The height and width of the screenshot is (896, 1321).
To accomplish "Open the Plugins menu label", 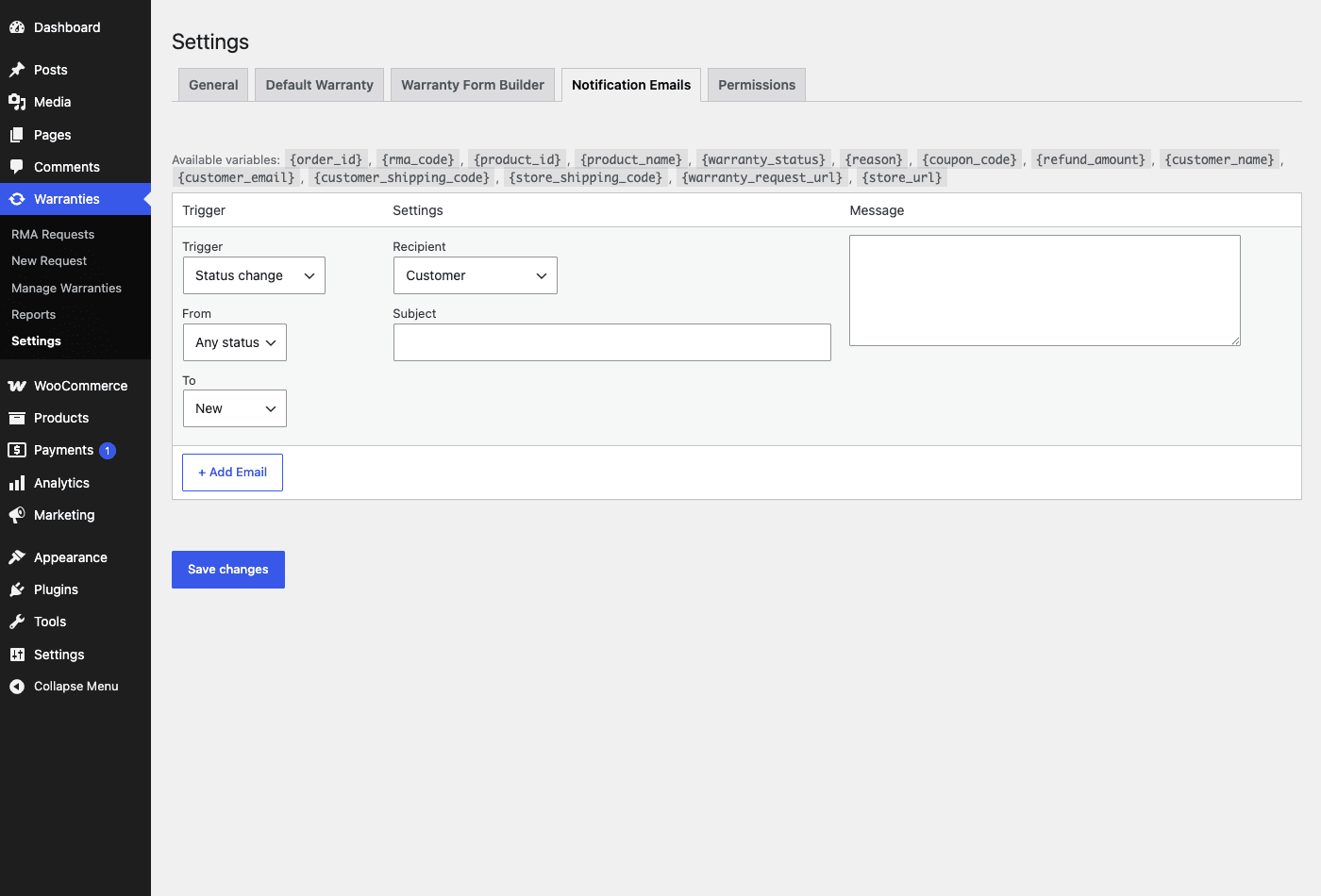I will [x=57, y=589].
